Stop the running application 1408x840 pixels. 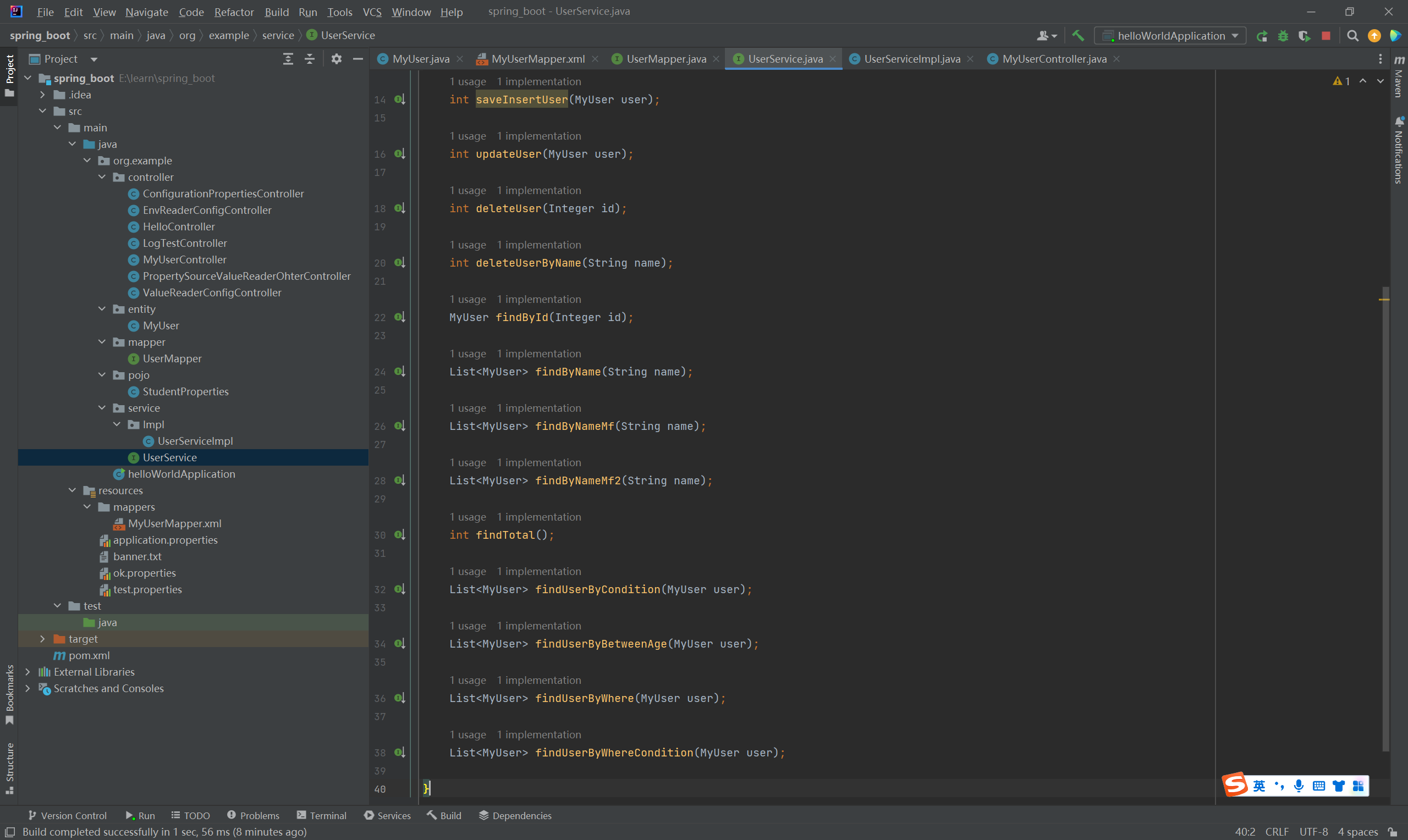[1326, 36]
